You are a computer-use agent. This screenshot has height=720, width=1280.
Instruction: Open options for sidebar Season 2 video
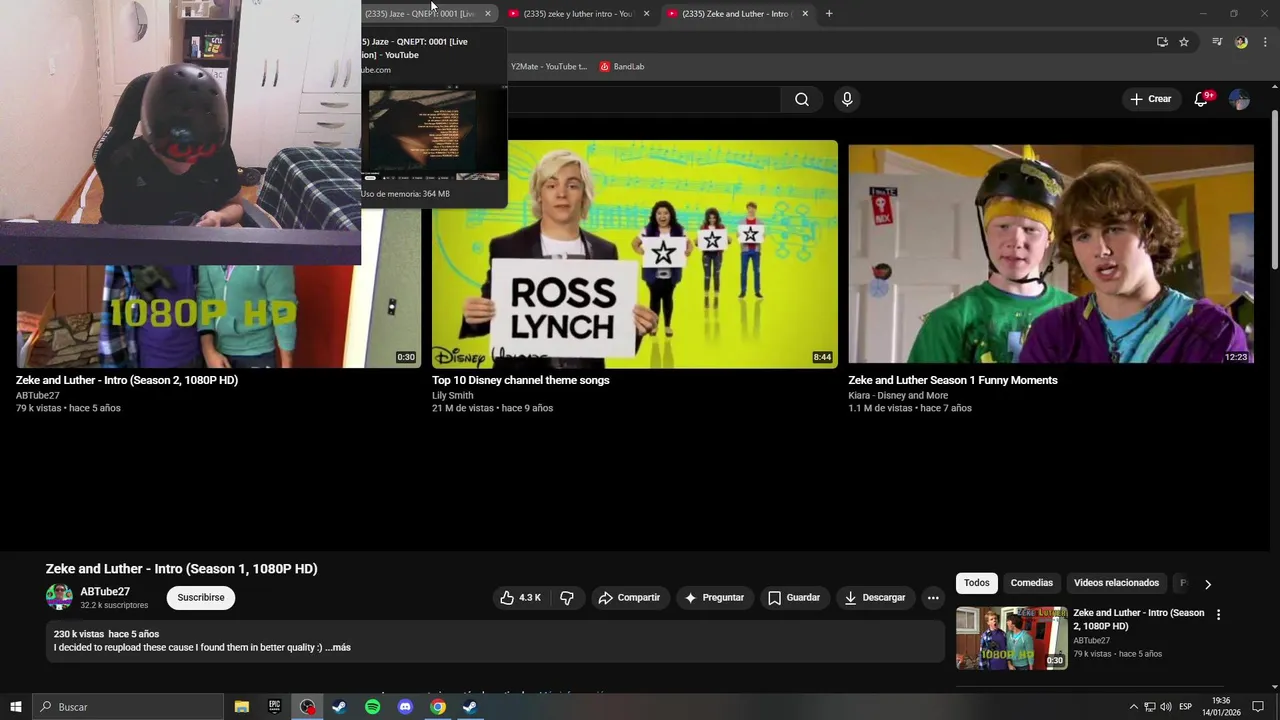1218,614
